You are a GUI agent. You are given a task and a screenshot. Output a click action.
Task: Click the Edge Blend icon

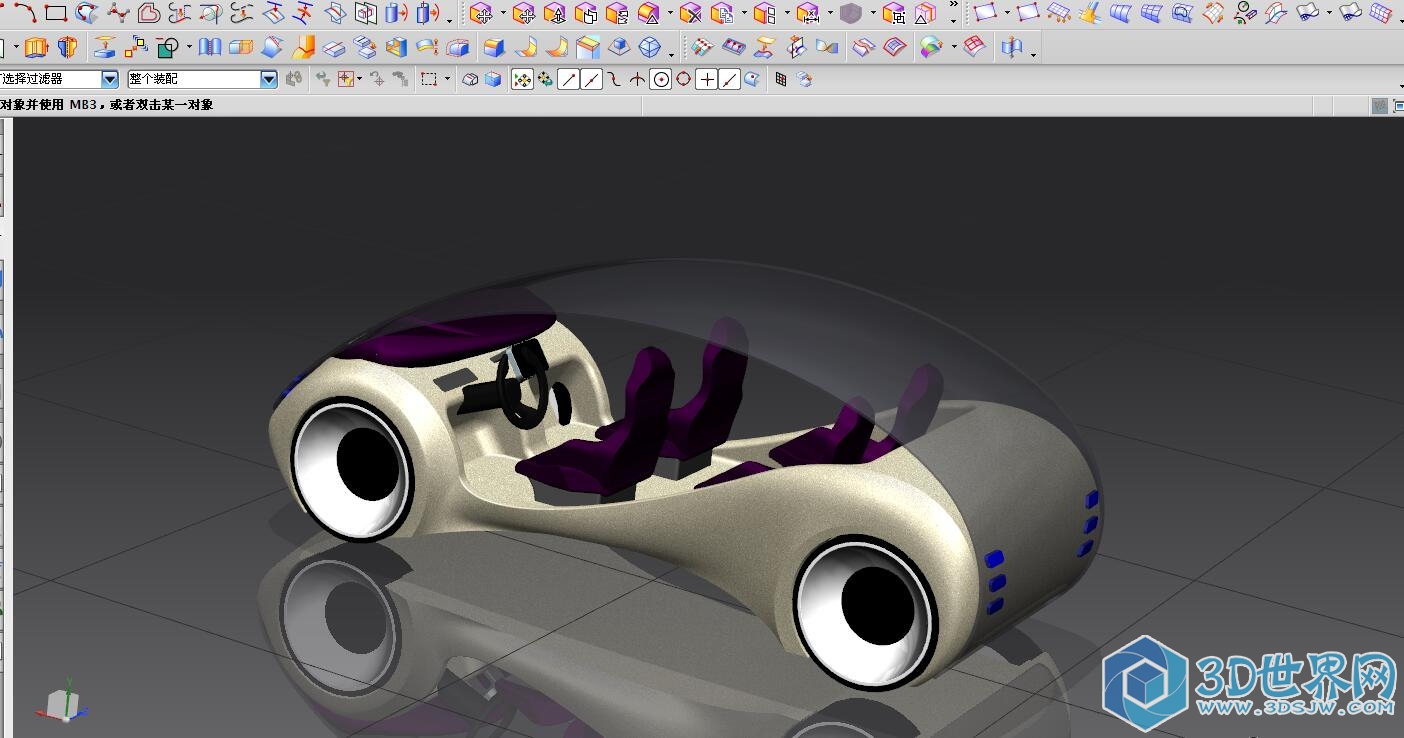click(492, 46)
